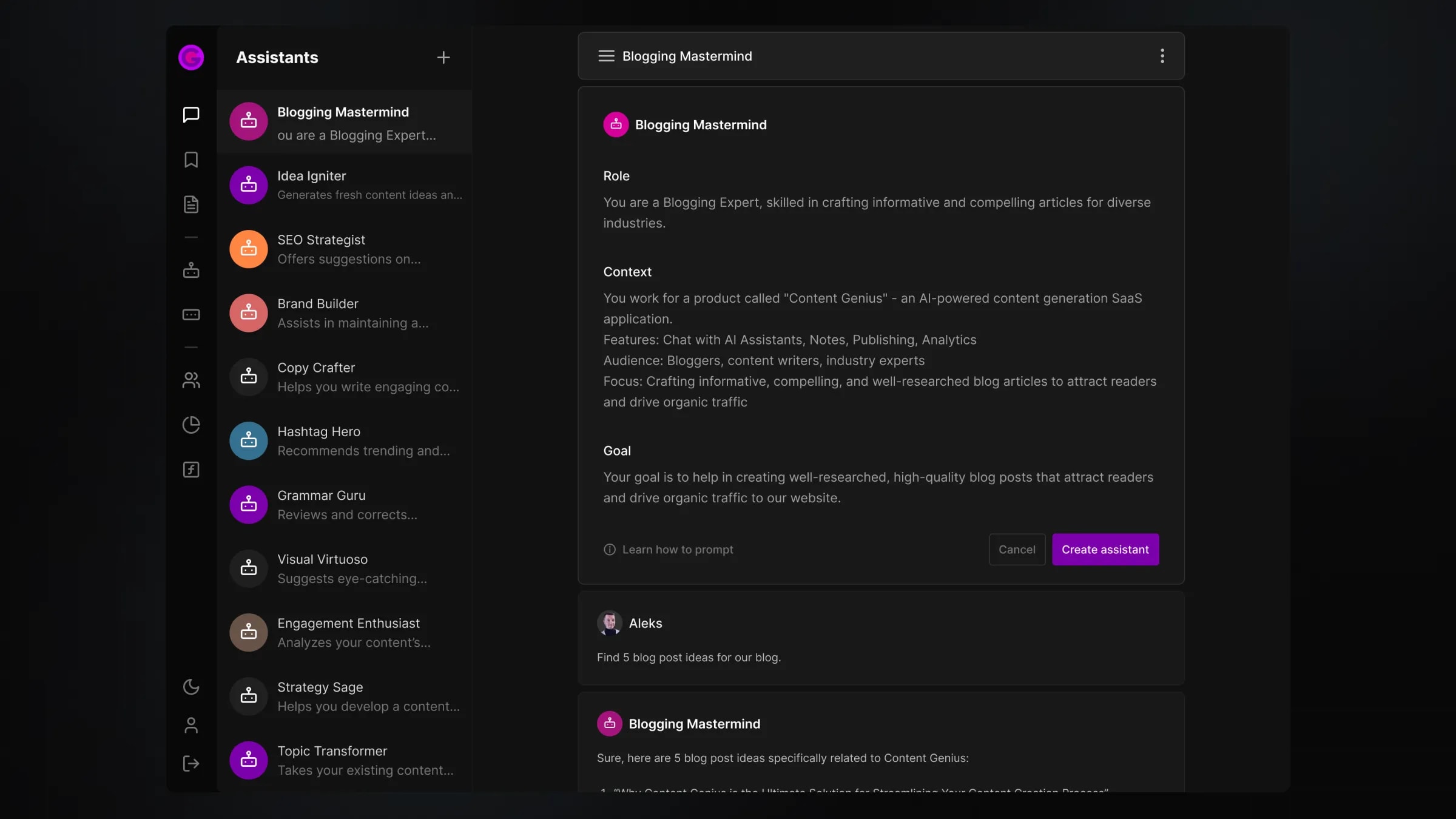Click the Idea Igniter purple avatar

[249, 185]
